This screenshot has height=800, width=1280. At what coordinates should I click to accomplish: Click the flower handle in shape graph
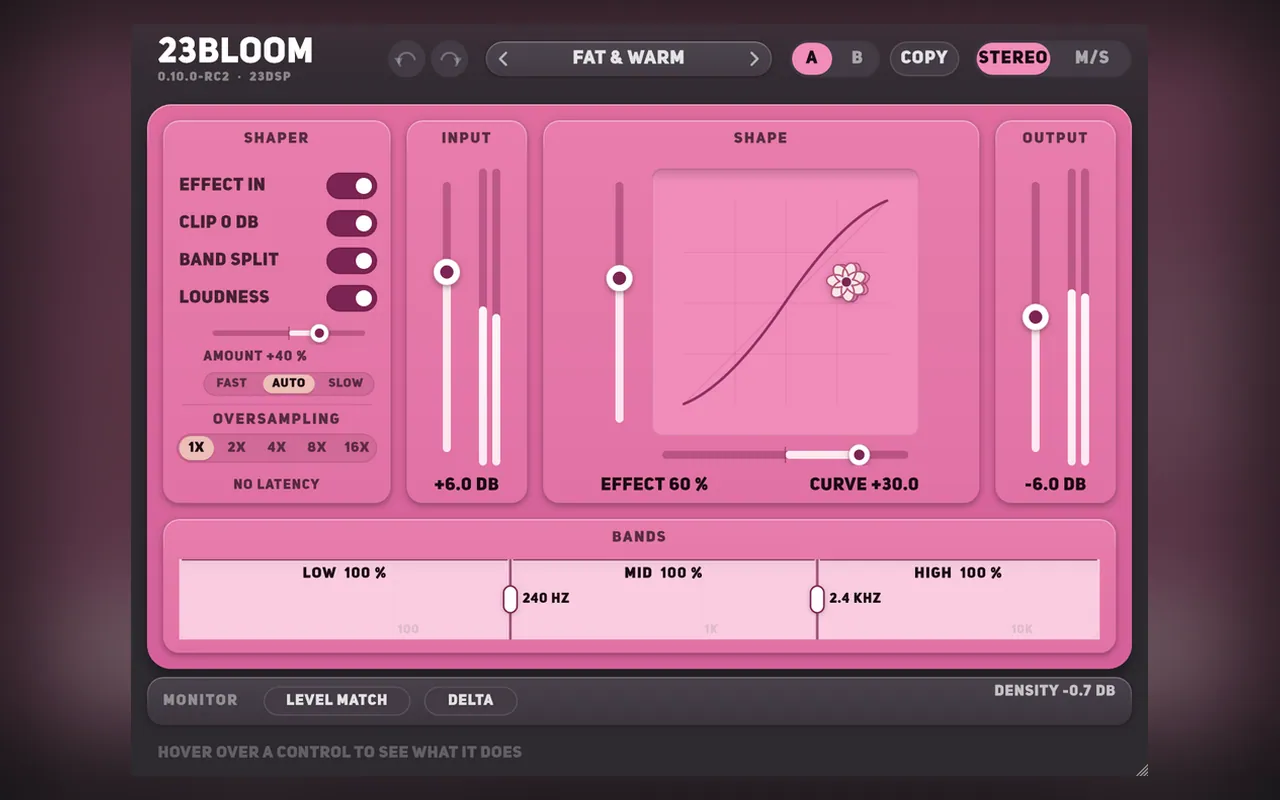click(847, 283)
